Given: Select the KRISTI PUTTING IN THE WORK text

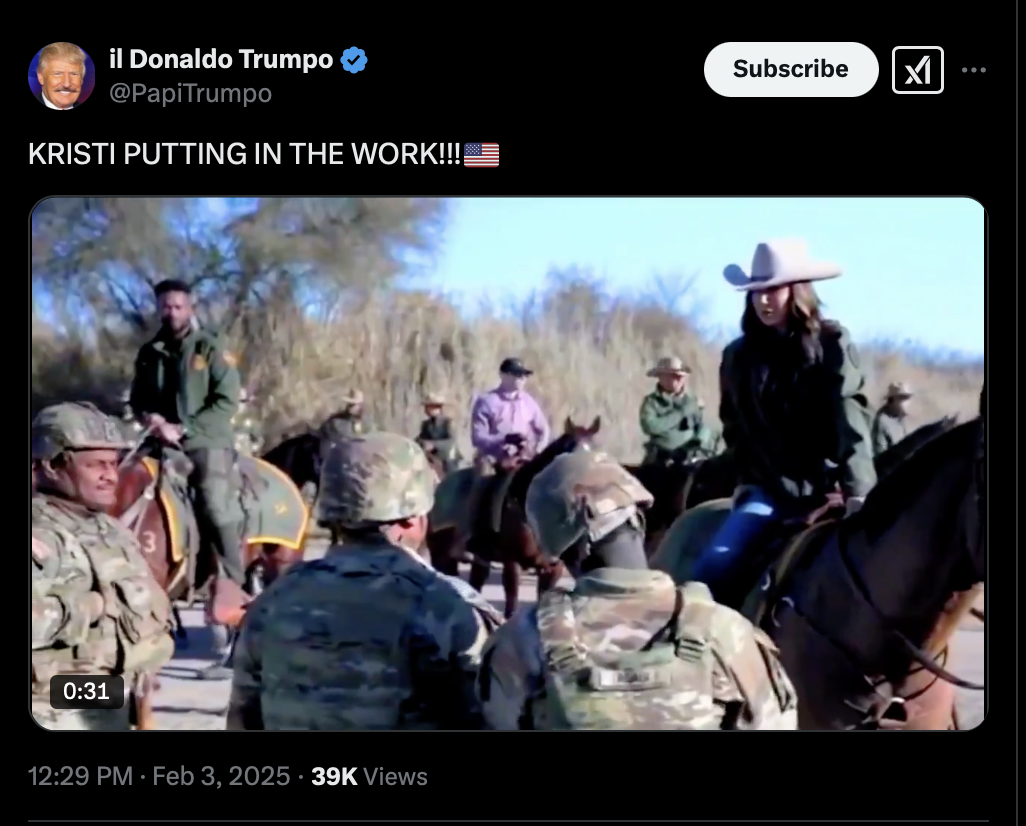Looking at the screenshot, I should pyautogui.click(x=245, y=154).
